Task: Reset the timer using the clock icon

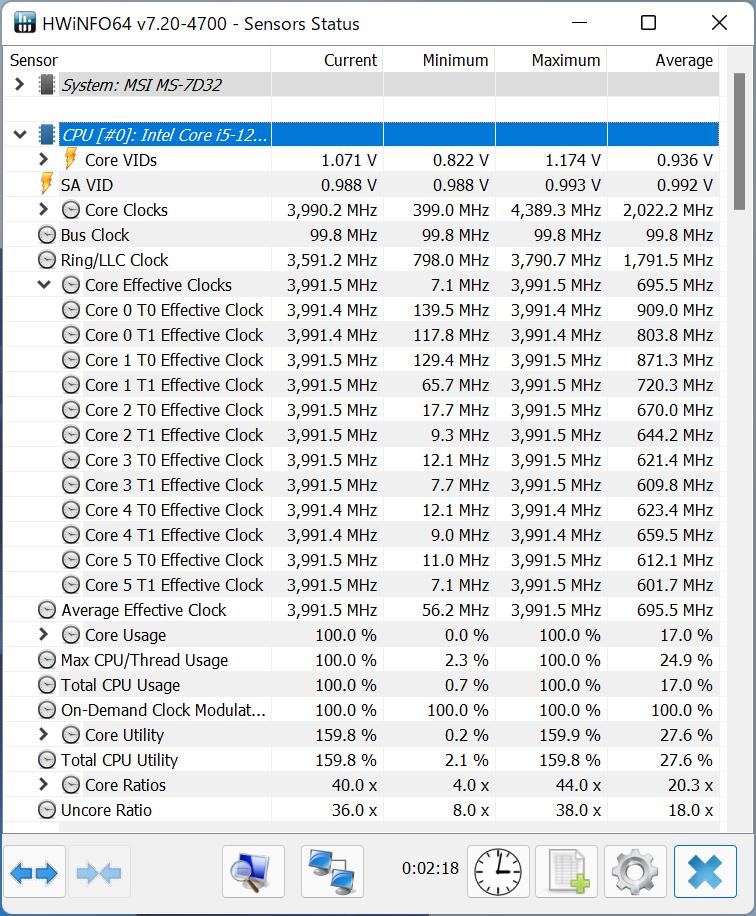Action: pos(497,871)
